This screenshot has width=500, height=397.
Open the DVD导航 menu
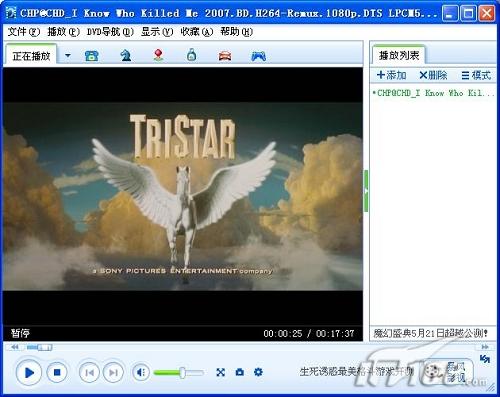tap(110, 32)
